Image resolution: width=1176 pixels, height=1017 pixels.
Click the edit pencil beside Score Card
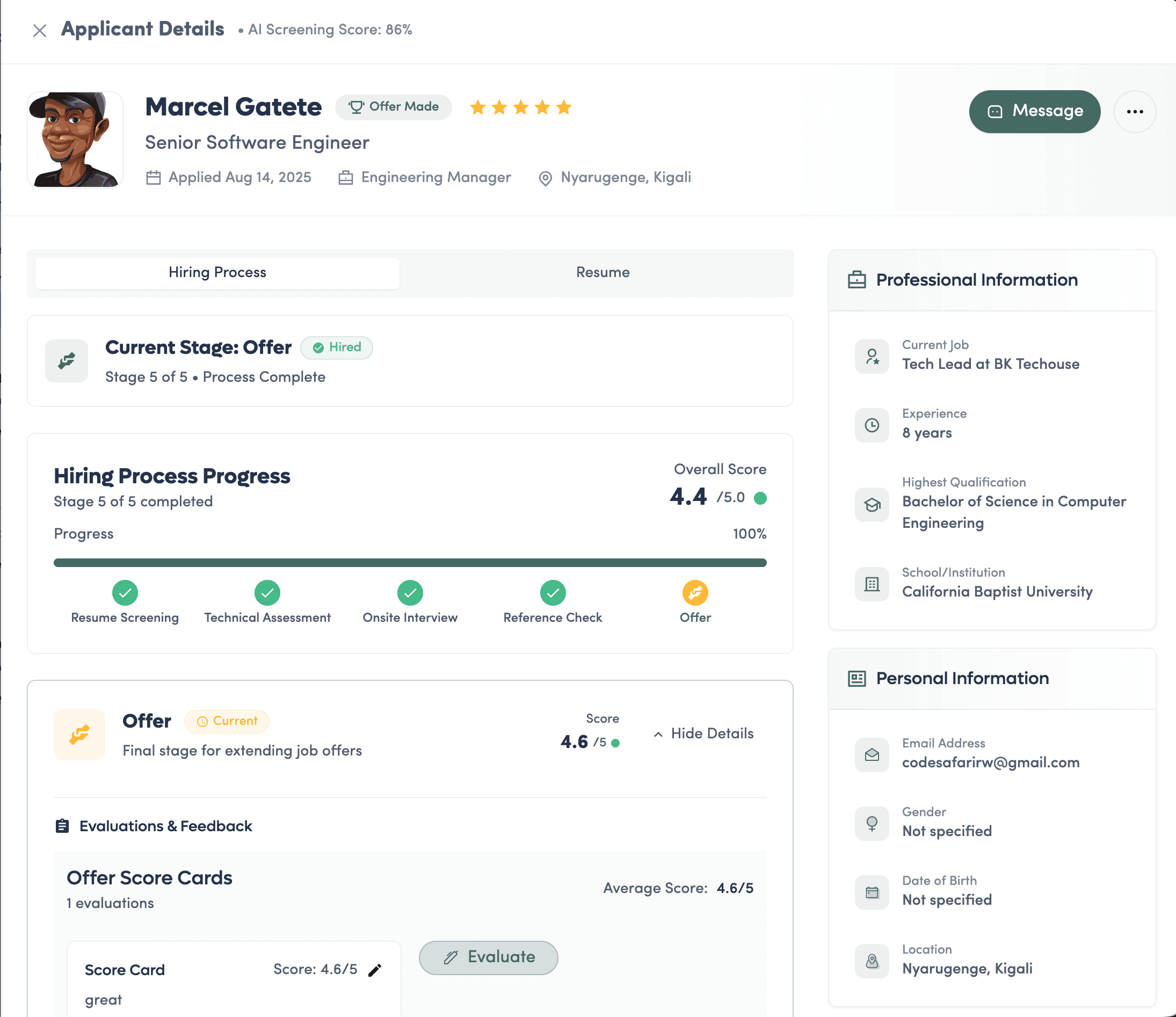coord(376,970)
